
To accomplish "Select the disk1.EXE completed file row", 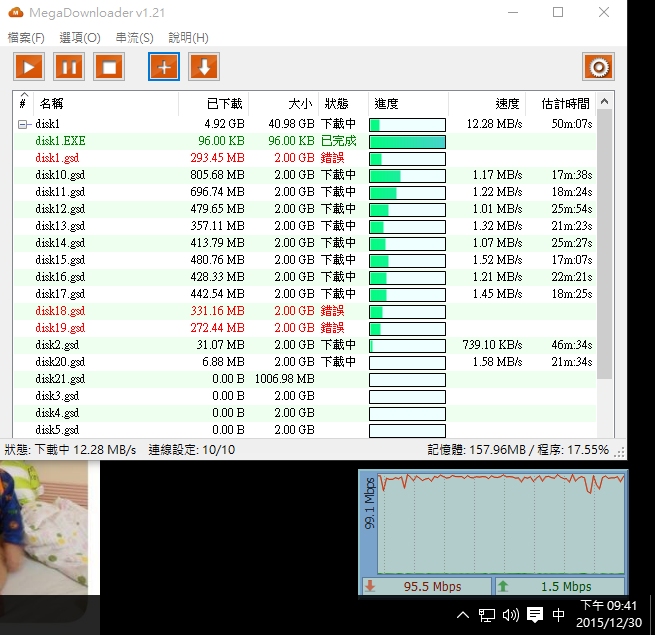I will tap(305, 141).
